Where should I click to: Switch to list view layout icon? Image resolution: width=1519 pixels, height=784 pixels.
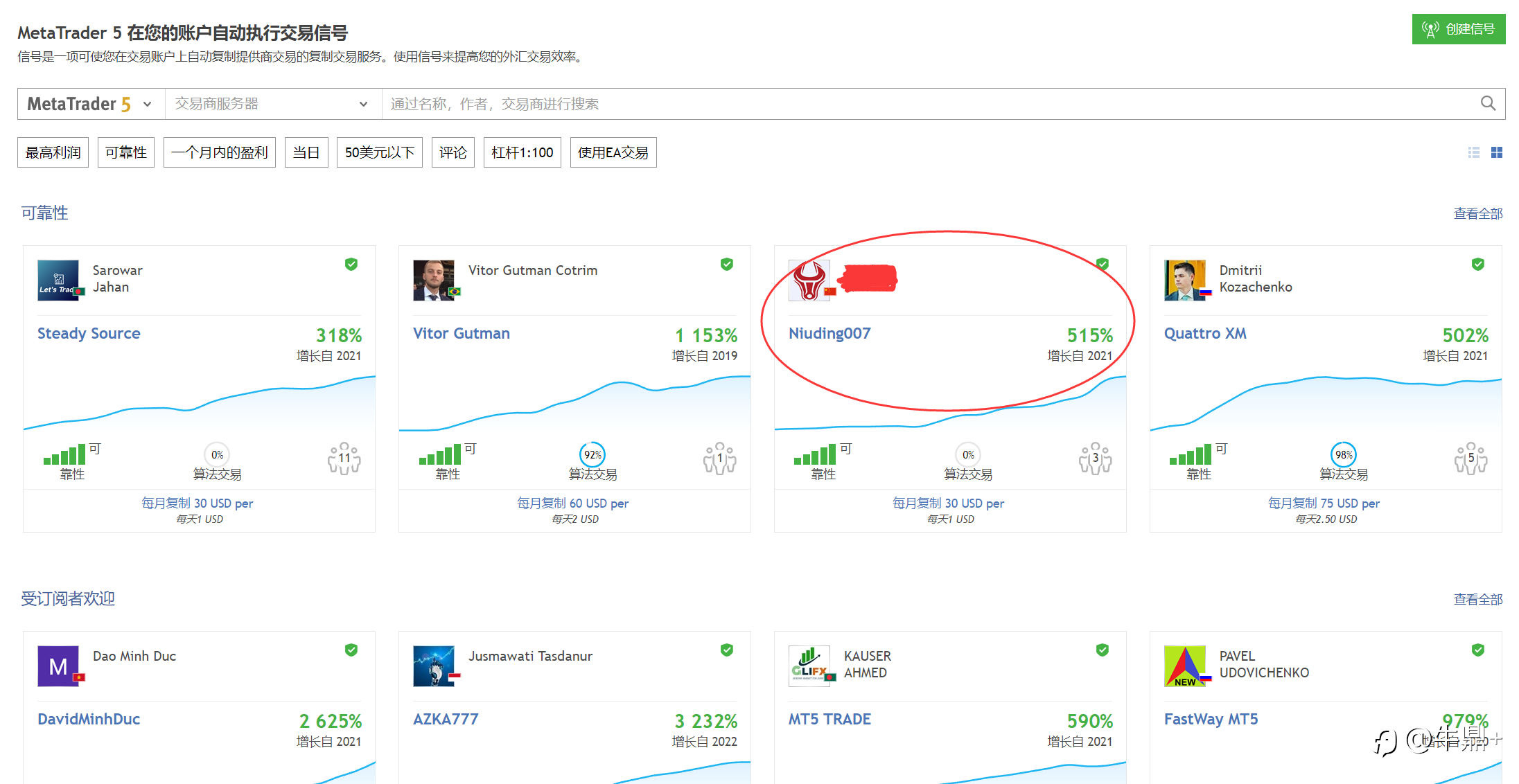coord(1473,152)
